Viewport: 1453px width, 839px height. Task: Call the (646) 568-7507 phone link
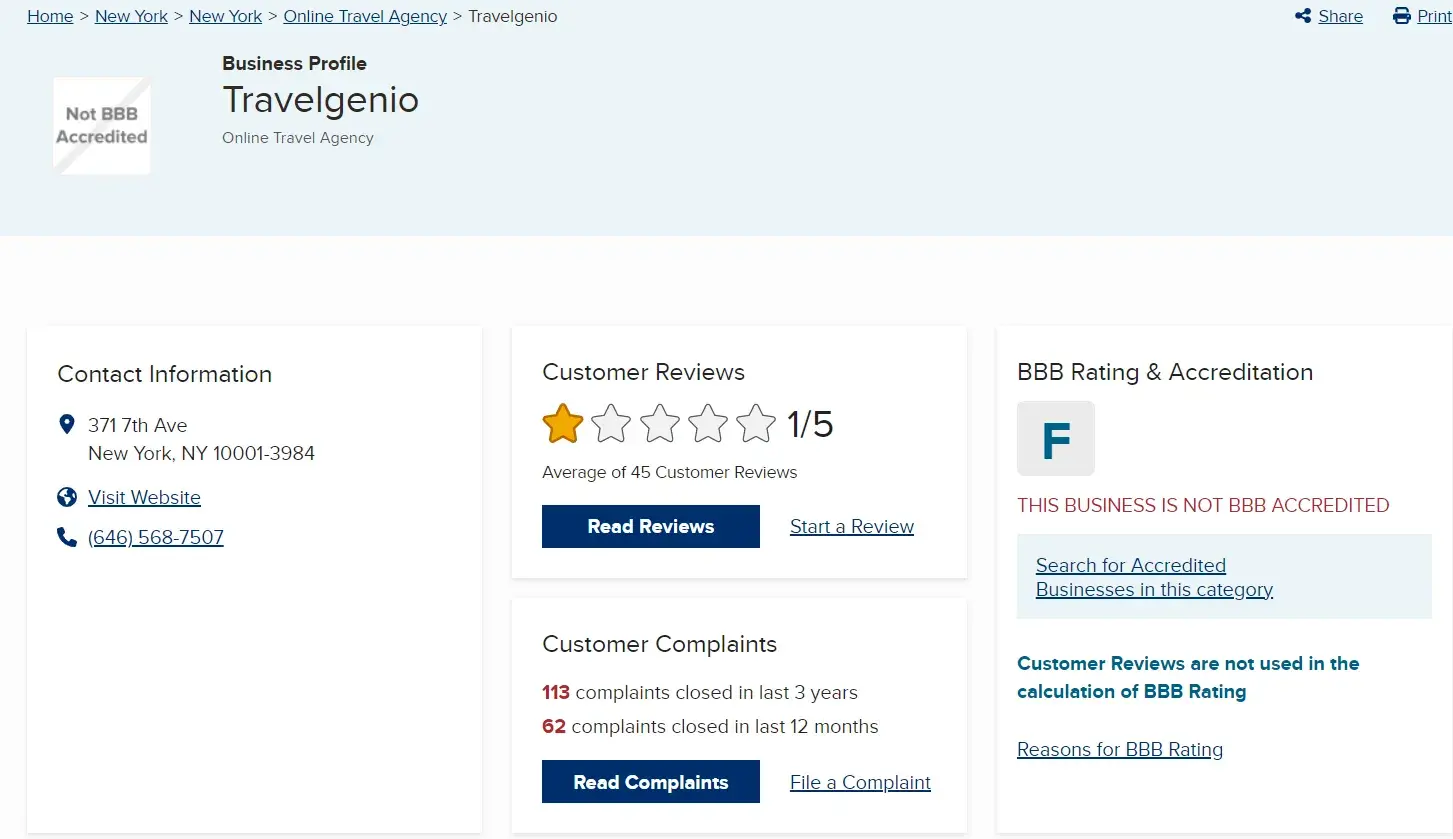(156, 537)
